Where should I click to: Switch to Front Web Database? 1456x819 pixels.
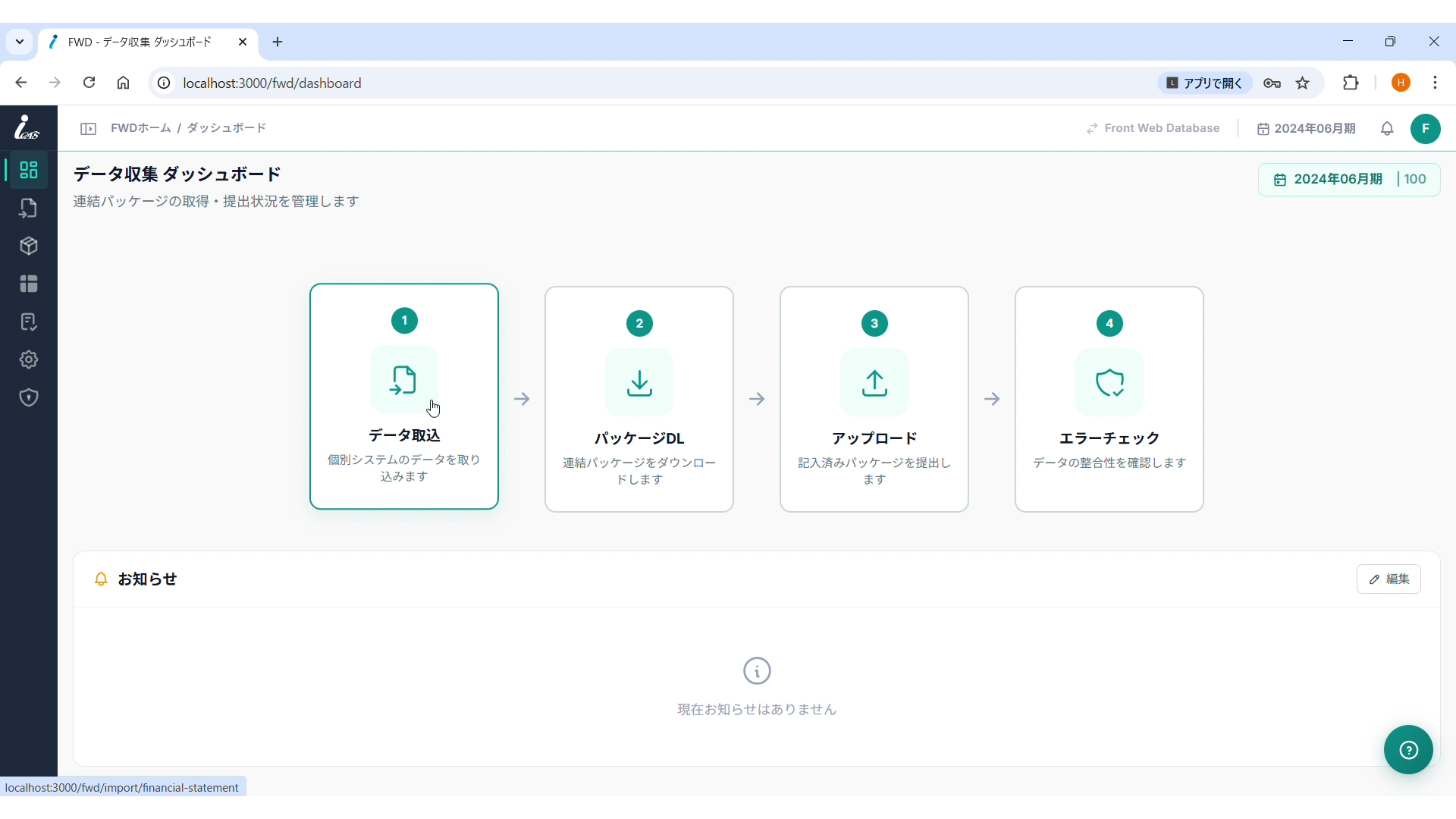[1153, 129]
